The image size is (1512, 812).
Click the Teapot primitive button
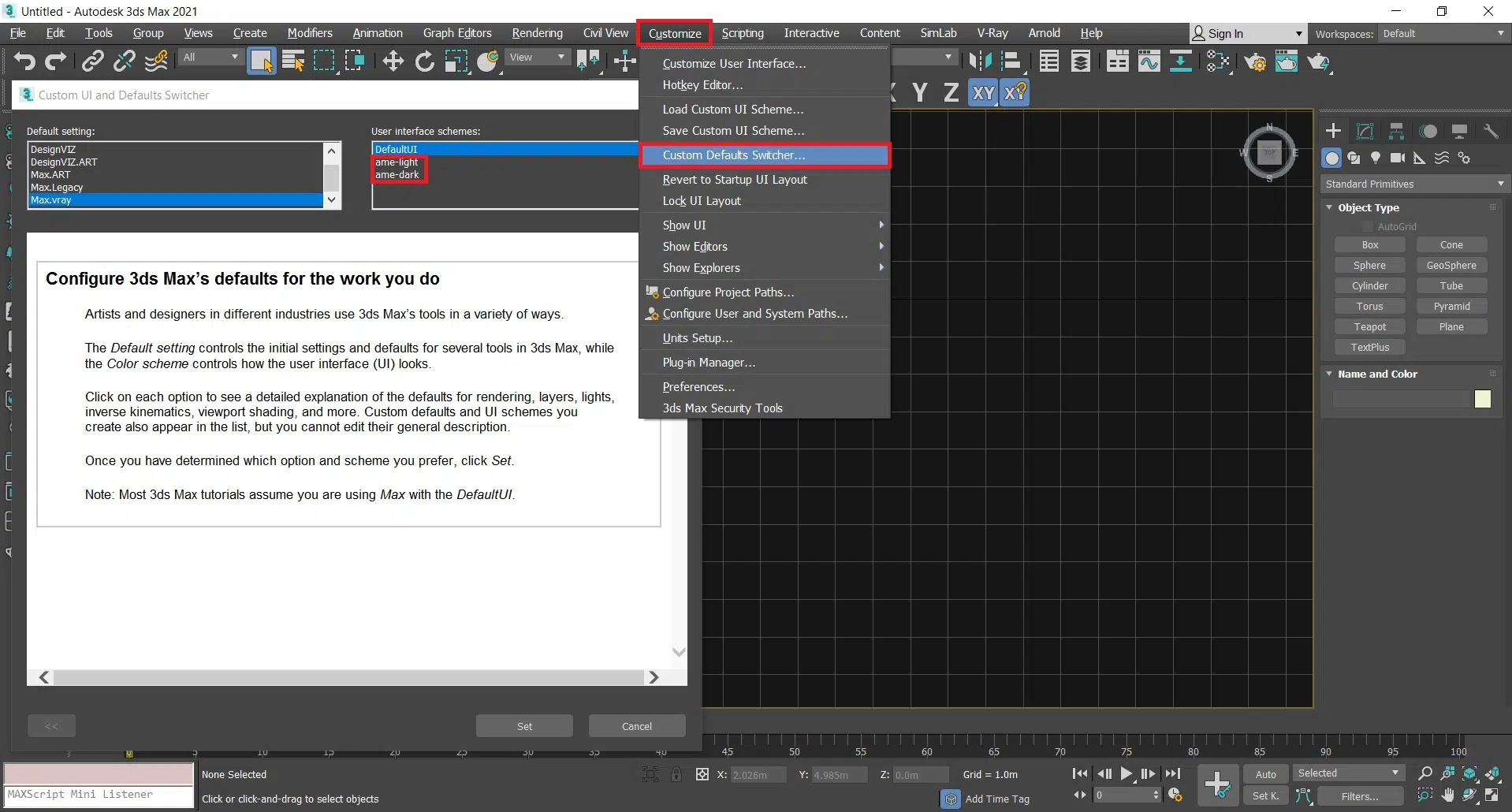point(1370,327)
